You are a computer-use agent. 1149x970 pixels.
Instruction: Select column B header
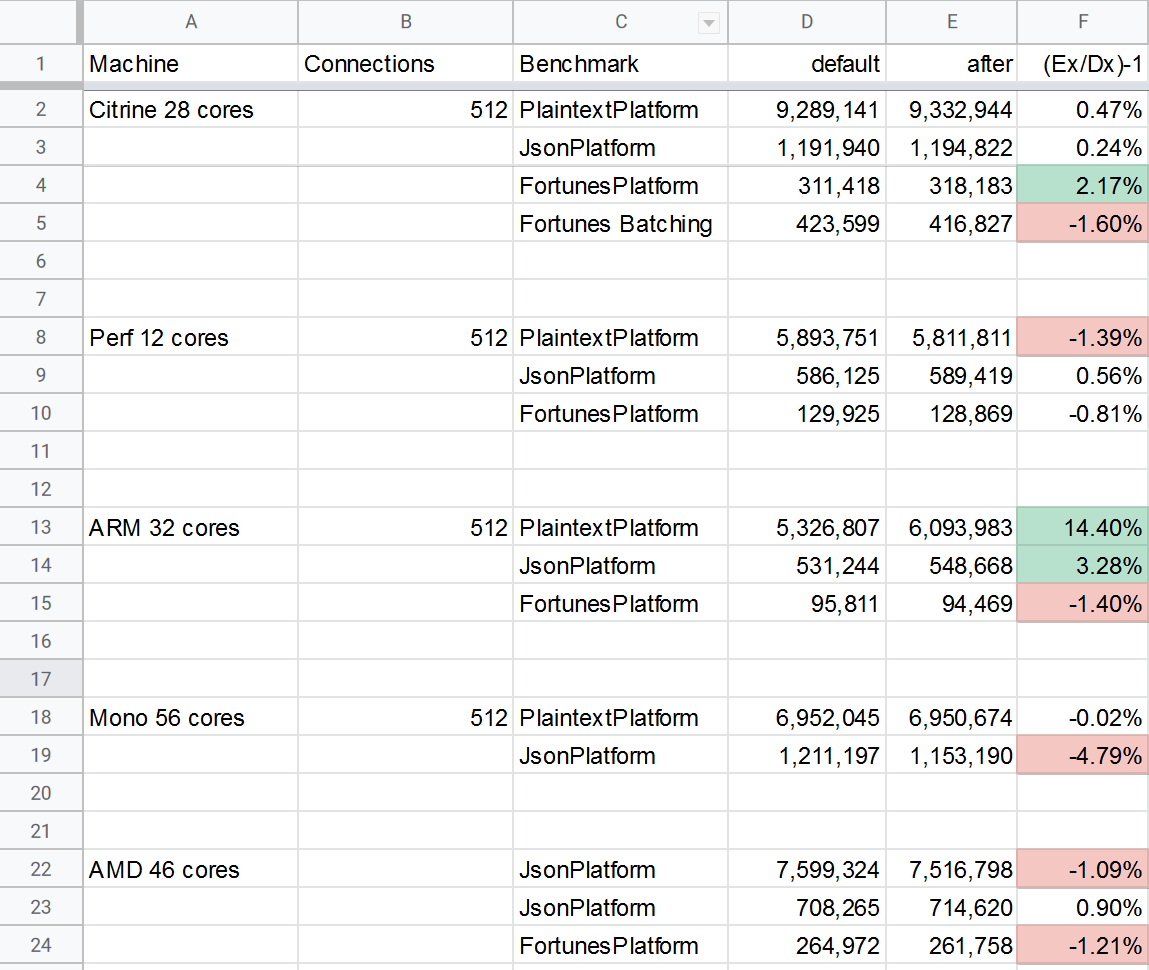tap(405, 22)
